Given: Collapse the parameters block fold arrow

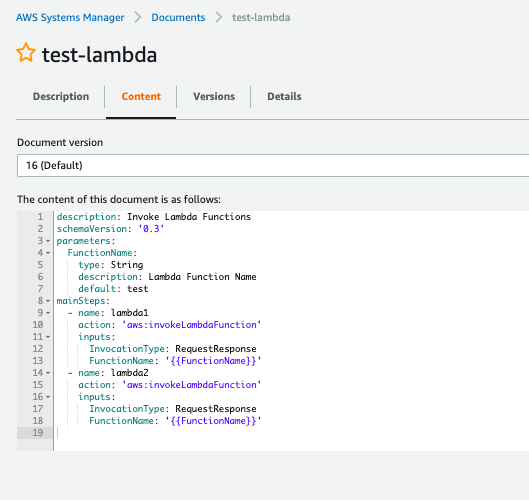Looking at the screenshot, I should (48, 241).
